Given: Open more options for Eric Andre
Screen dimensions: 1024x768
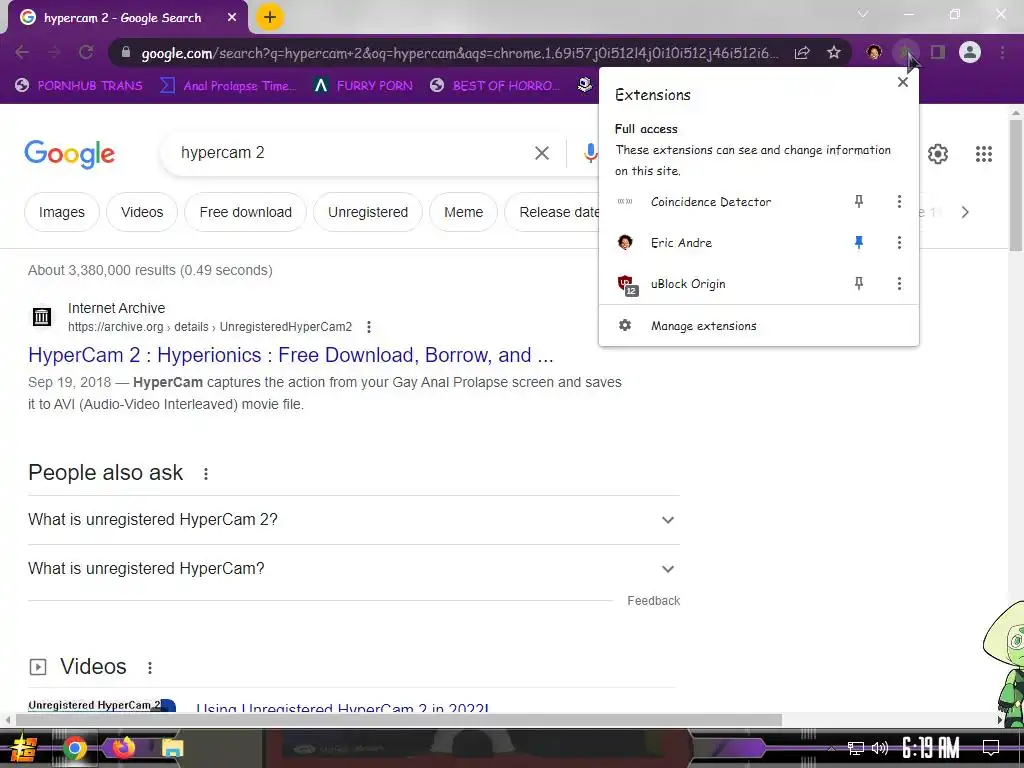Looking at the screenshot, I should 899,242.
